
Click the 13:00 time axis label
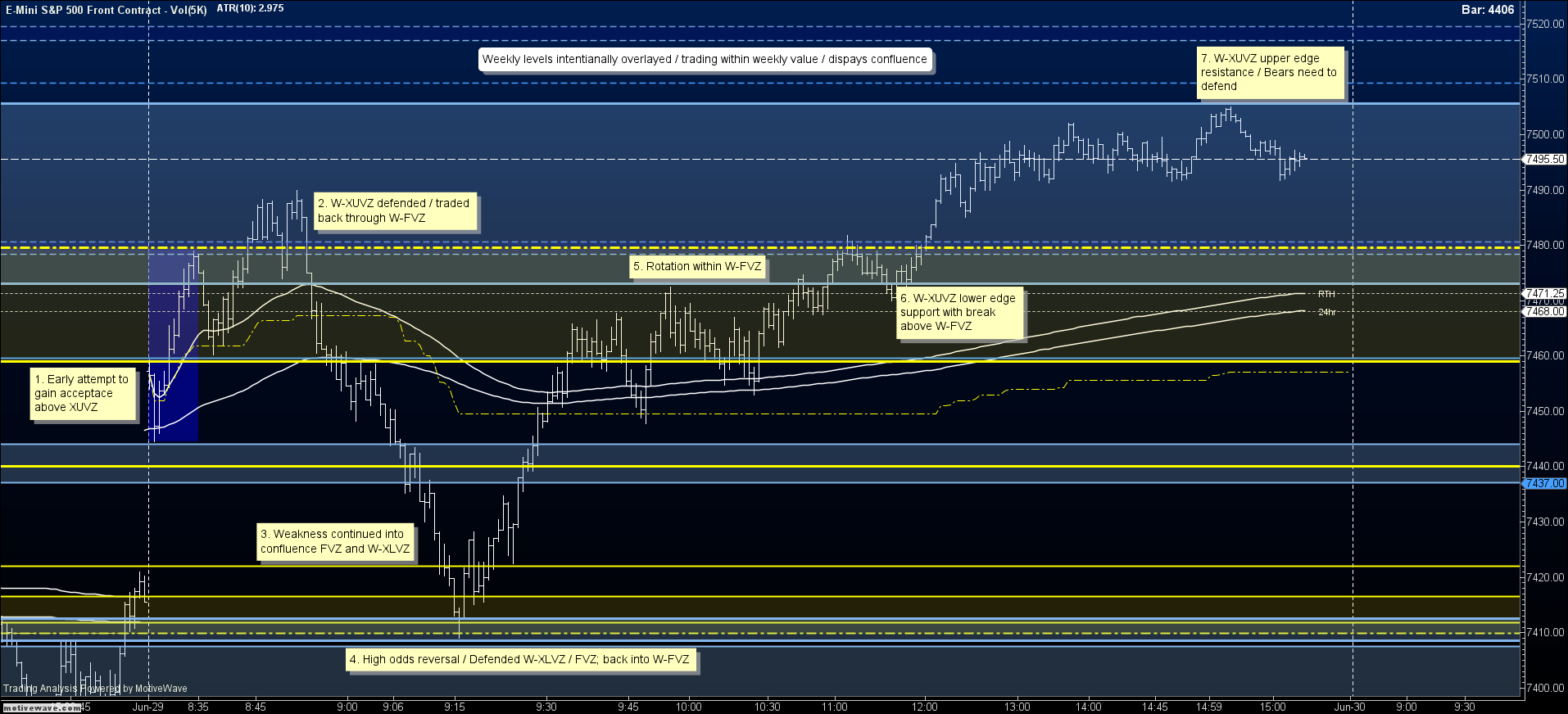pos(1017,707)
